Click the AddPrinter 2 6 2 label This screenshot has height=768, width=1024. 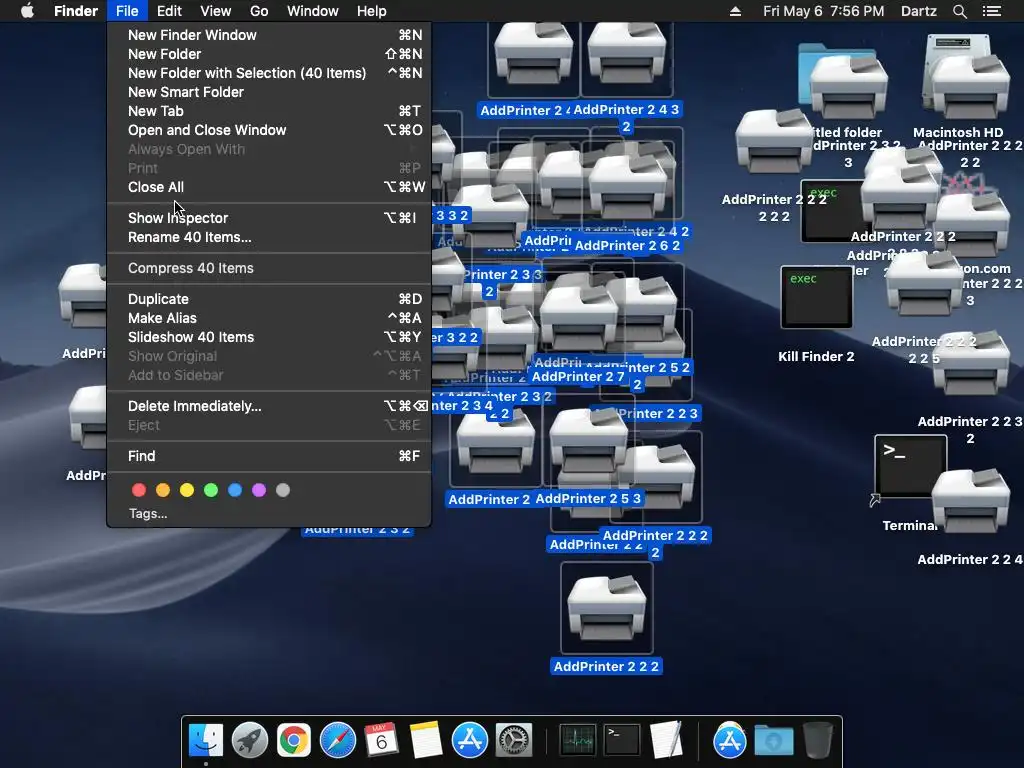coord(628,246)
